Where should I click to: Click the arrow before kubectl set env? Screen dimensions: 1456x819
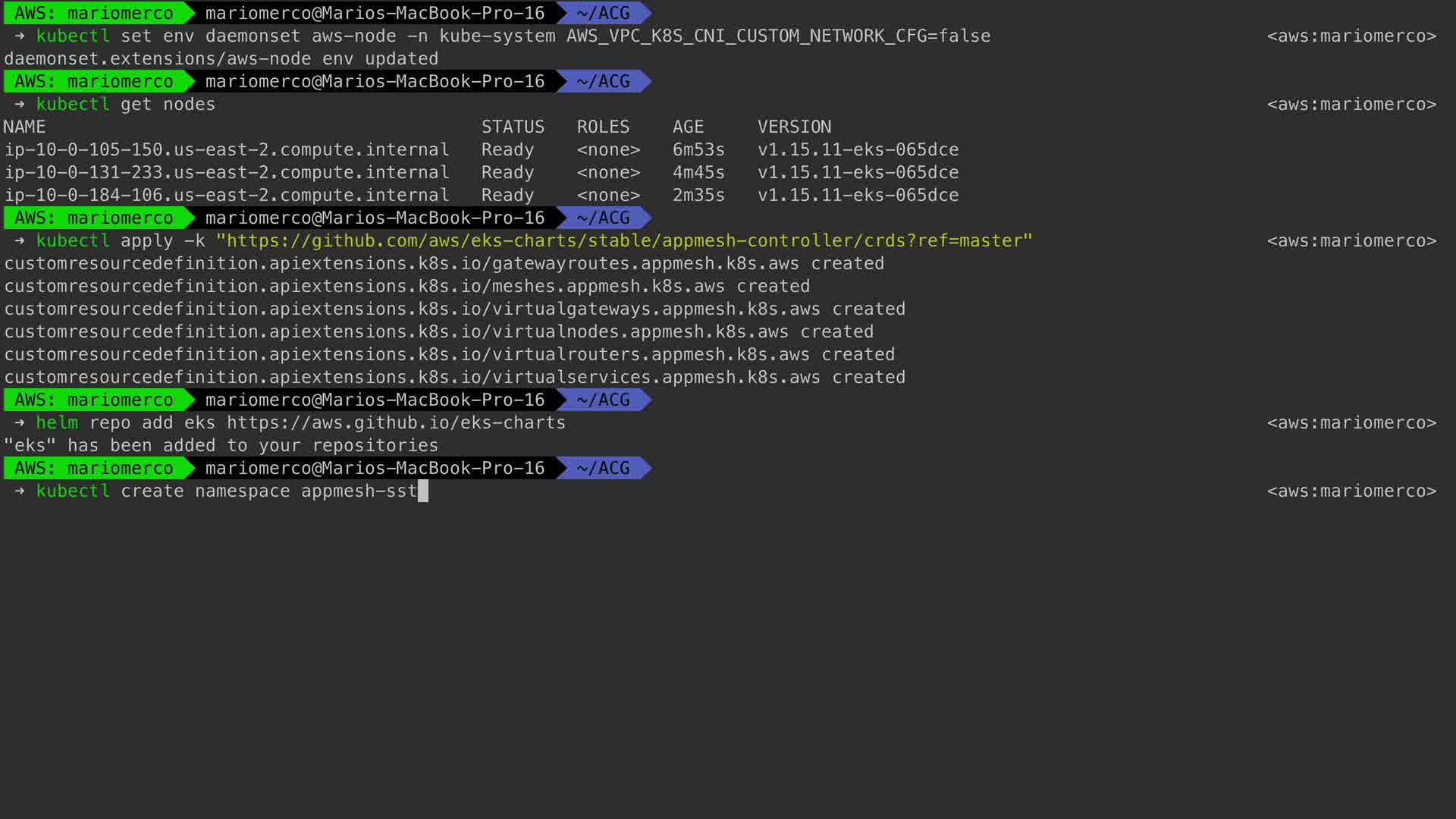[20, 36]
